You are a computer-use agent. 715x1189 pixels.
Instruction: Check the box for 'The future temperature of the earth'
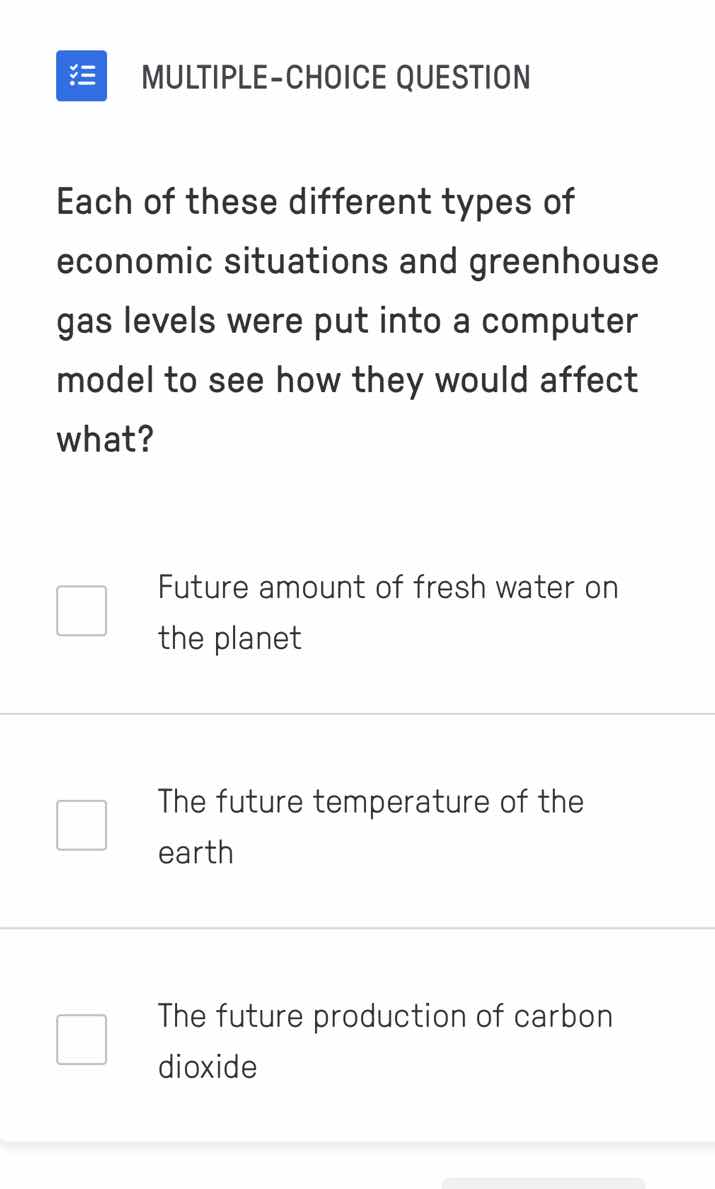pyautogui.click(x=81, y=824)
